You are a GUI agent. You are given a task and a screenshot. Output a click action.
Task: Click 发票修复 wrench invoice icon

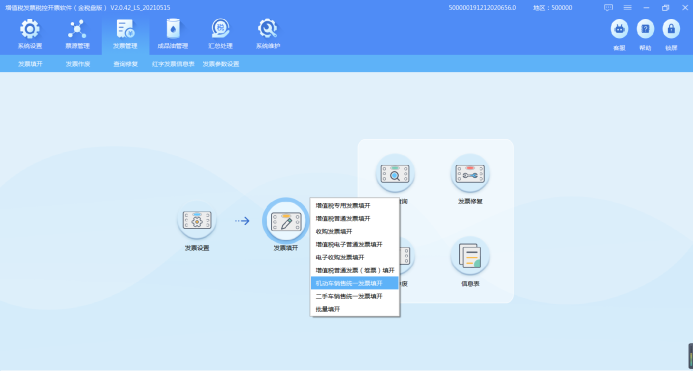(470, 173)
